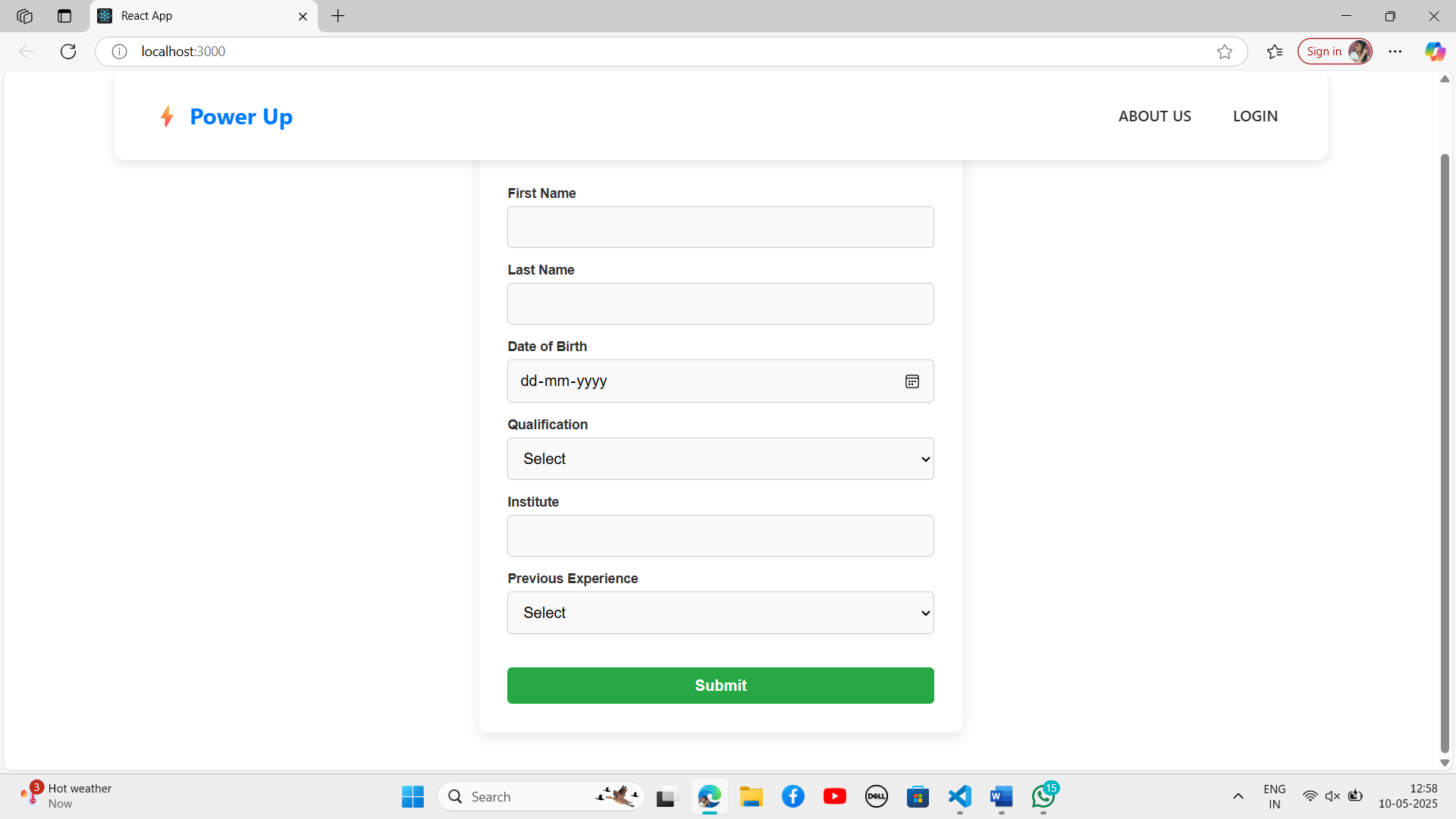This screenshot has width=1456, height=819.
Task: Open browser Settings and more menu
Action: pos(1395,52)
